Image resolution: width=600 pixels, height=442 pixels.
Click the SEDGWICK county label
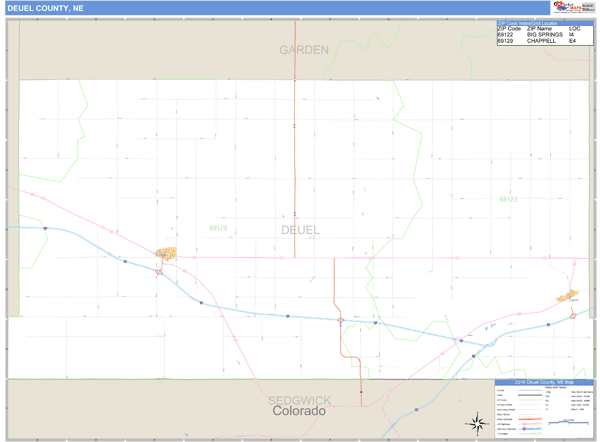(x=299, y=400)
